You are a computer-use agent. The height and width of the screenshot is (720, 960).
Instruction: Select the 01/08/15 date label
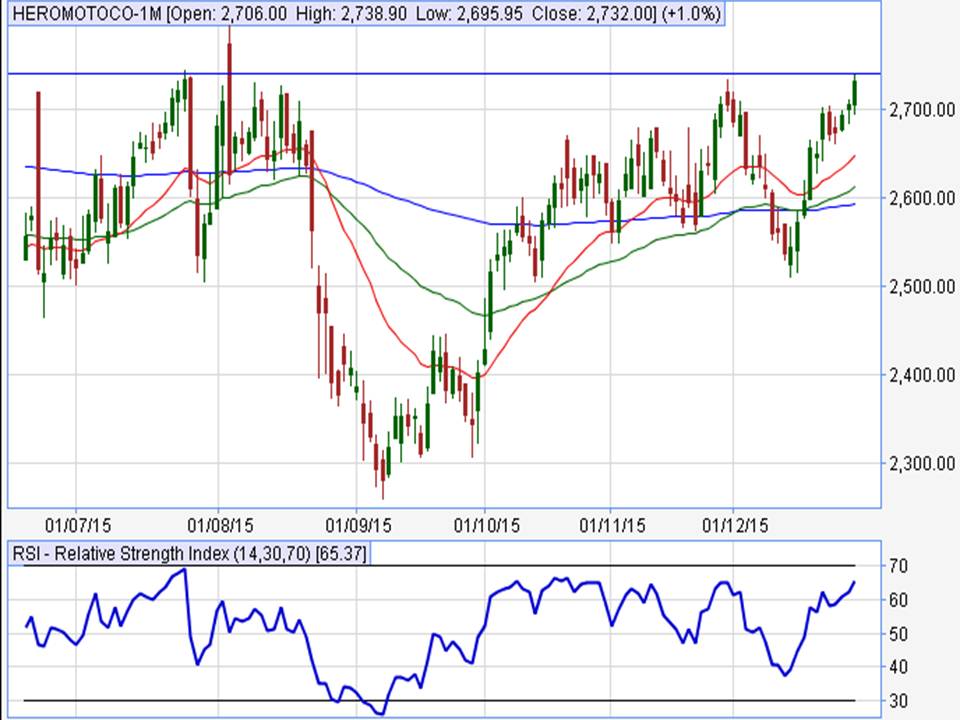pos(220,525)
